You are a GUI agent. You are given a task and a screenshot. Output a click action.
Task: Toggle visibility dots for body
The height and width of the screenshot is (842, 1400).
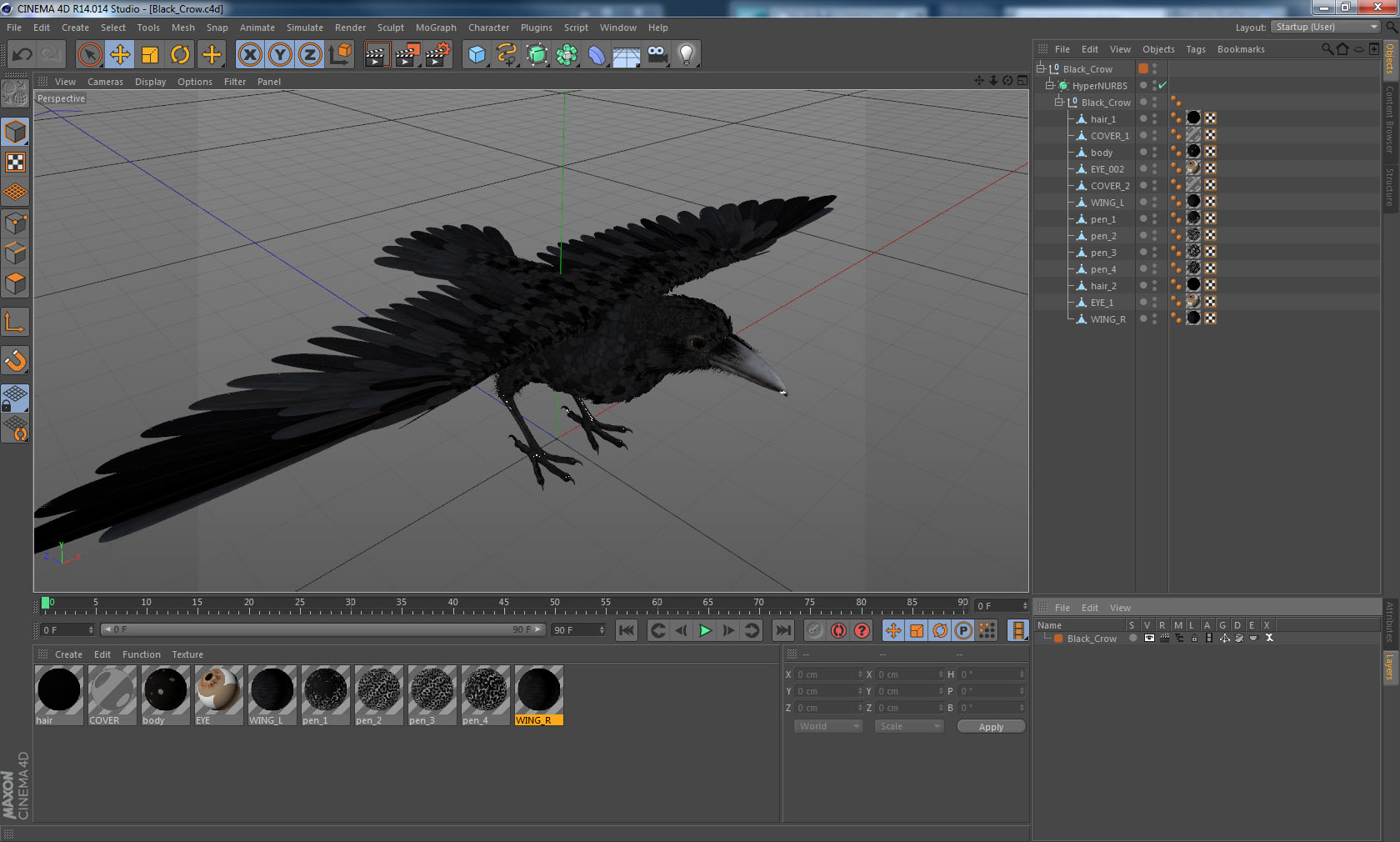(1154, 152)
